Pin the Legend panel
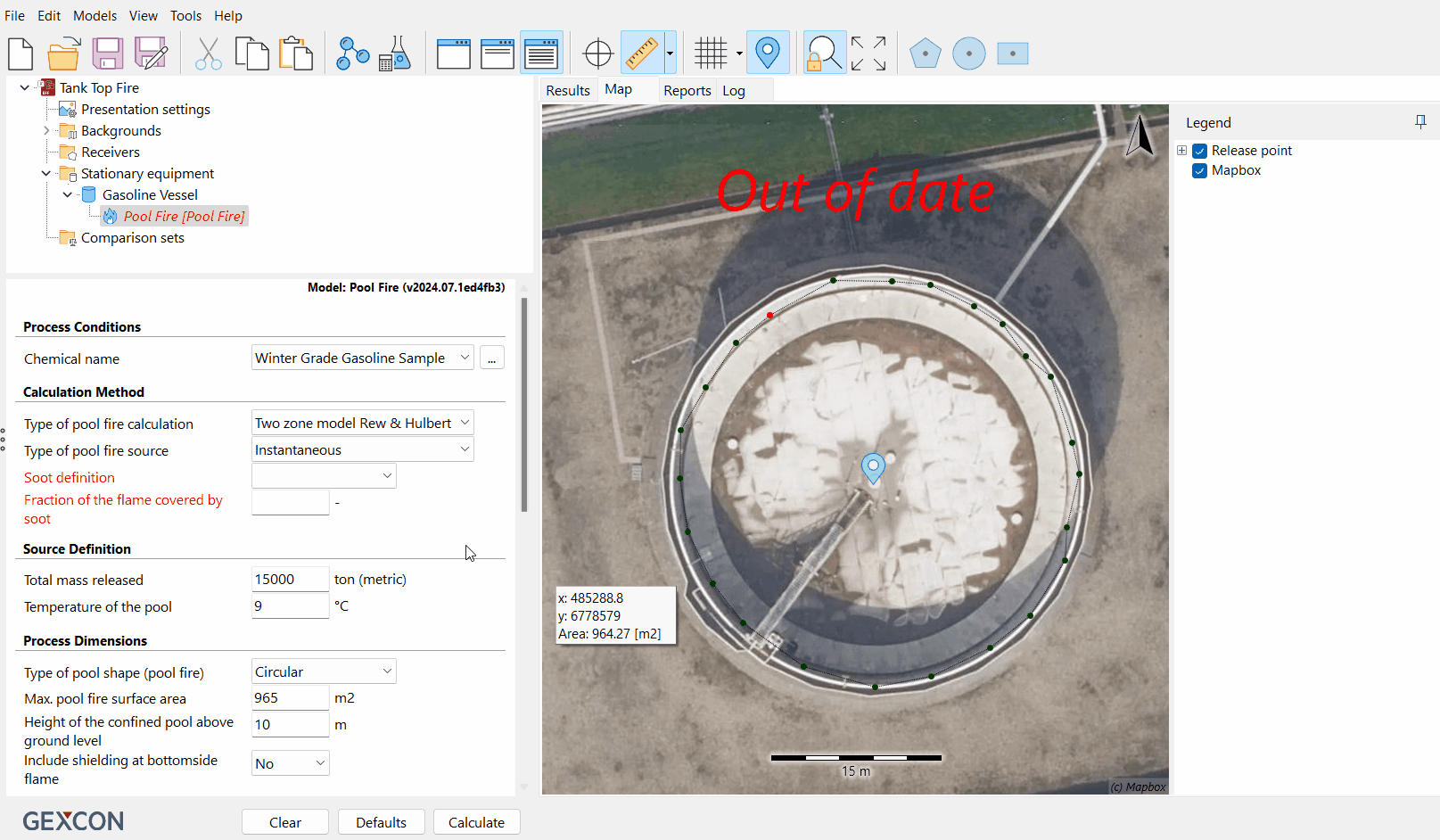 [1420, 122]
